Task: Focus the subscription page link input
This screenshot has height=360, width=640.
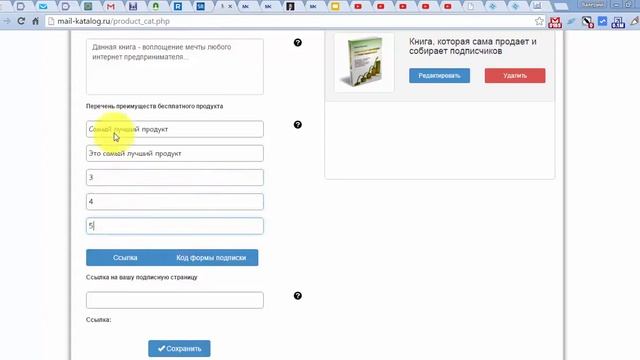Action: click(175, 300)
